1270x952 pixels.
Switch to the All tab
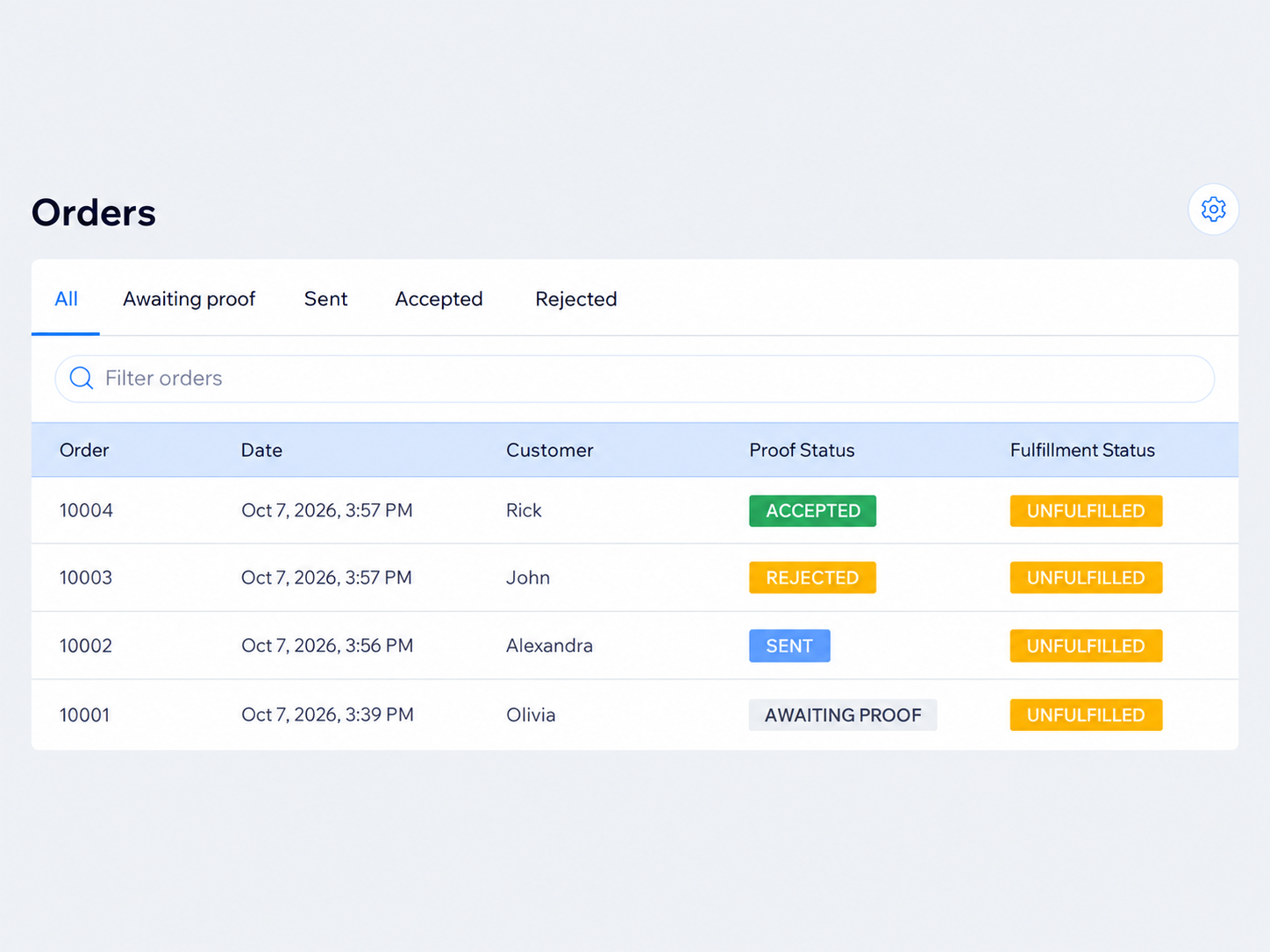66,299
